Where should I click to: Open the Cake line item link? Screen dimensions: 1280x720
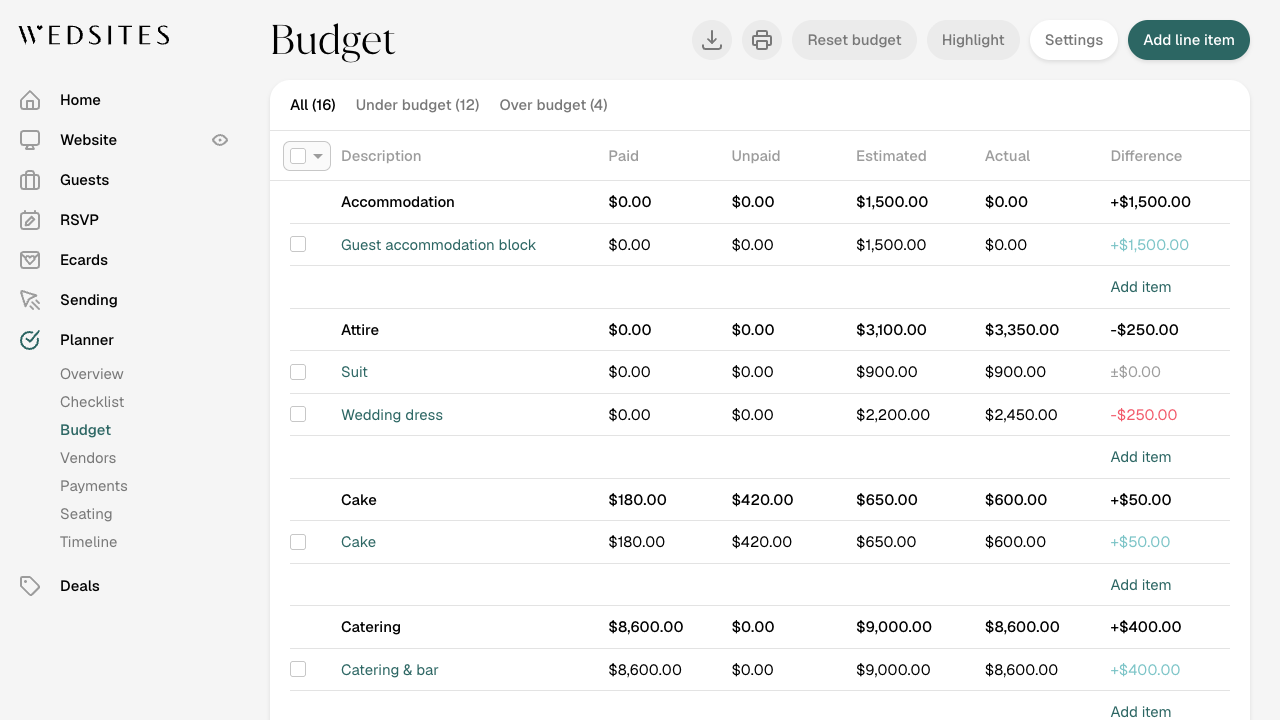tap(358, 542)
